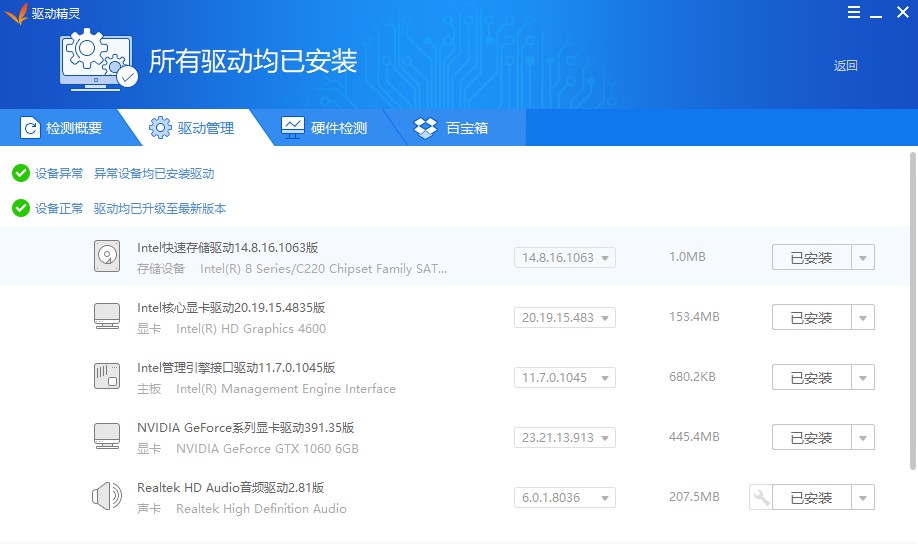Click the Driver Genius logo icon in title bar
Screen dimensions: 918x546
16,13
